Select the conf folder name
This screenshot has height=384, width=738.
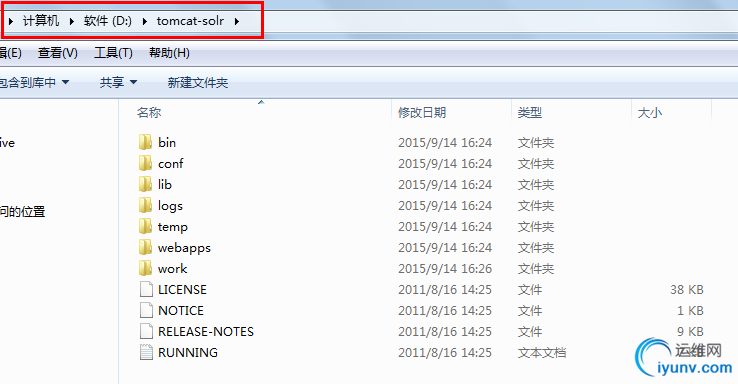[x=170, y=164]
